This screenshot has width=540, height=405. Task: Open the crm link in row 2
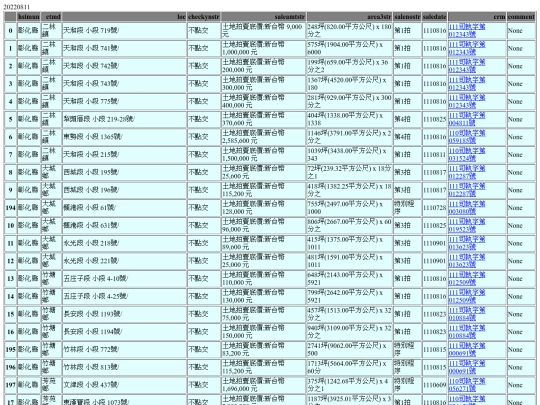point(467,66)
